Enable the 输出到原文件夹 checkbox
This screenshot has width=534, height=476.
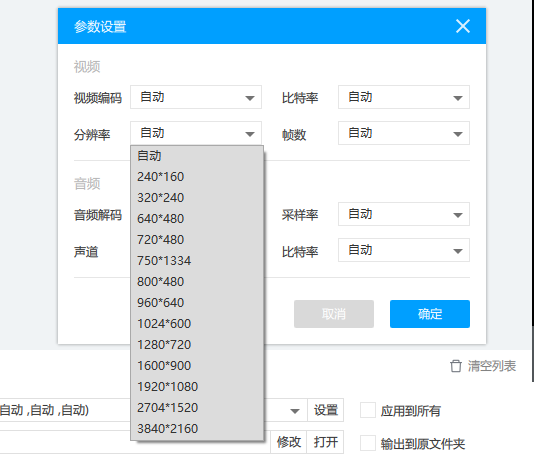coord(368,443)
